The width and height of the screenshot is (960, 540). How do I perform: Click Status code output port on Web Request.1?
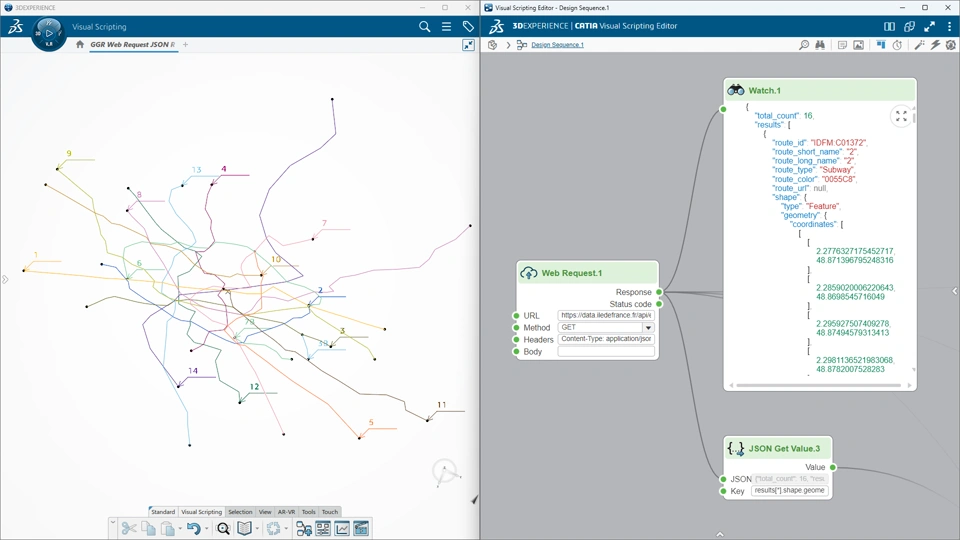pyautogui.click(x=659, y=304)
